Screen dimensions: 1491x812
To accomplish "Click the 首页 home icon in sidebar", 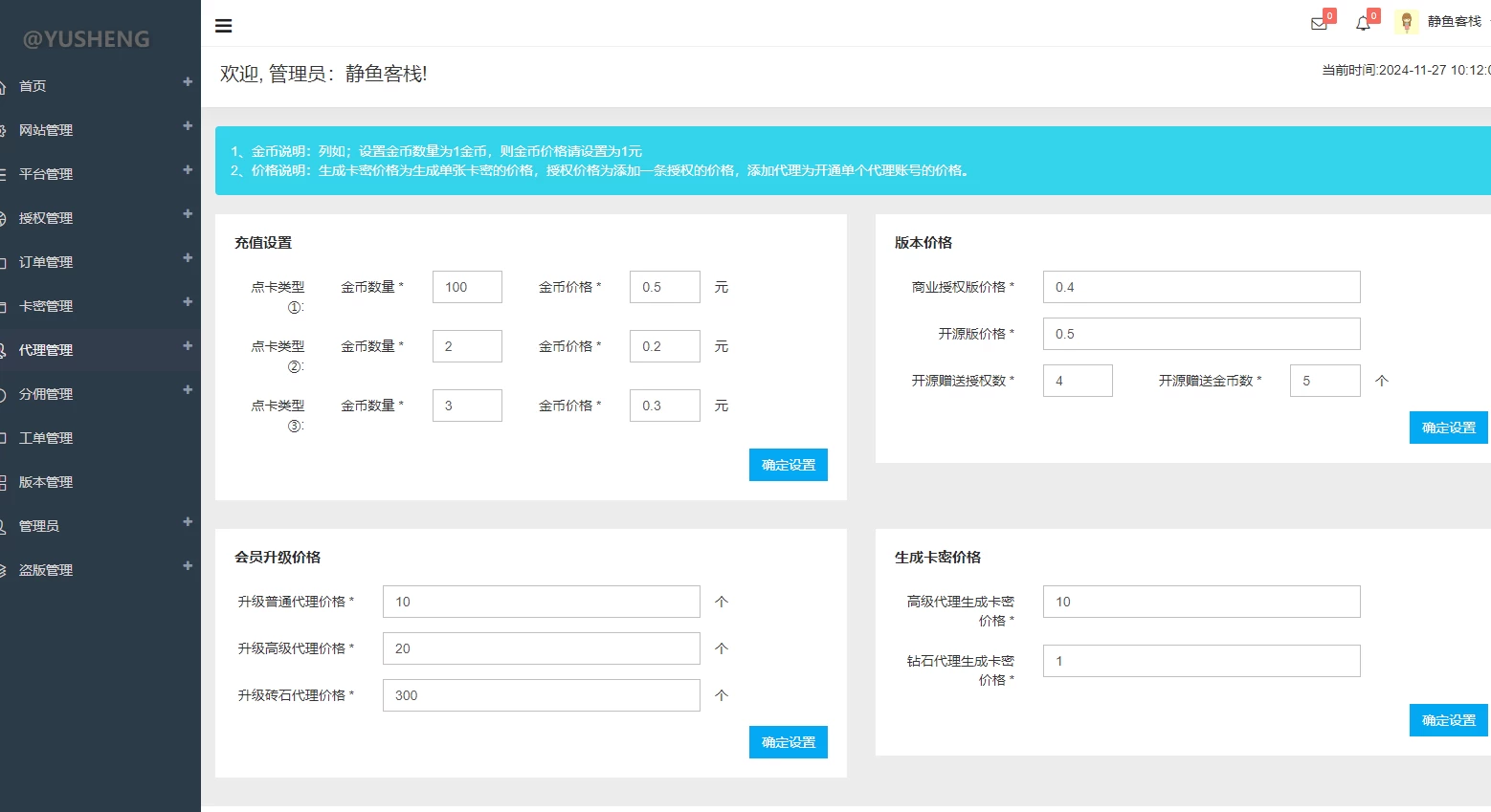I will pos(3,87).
